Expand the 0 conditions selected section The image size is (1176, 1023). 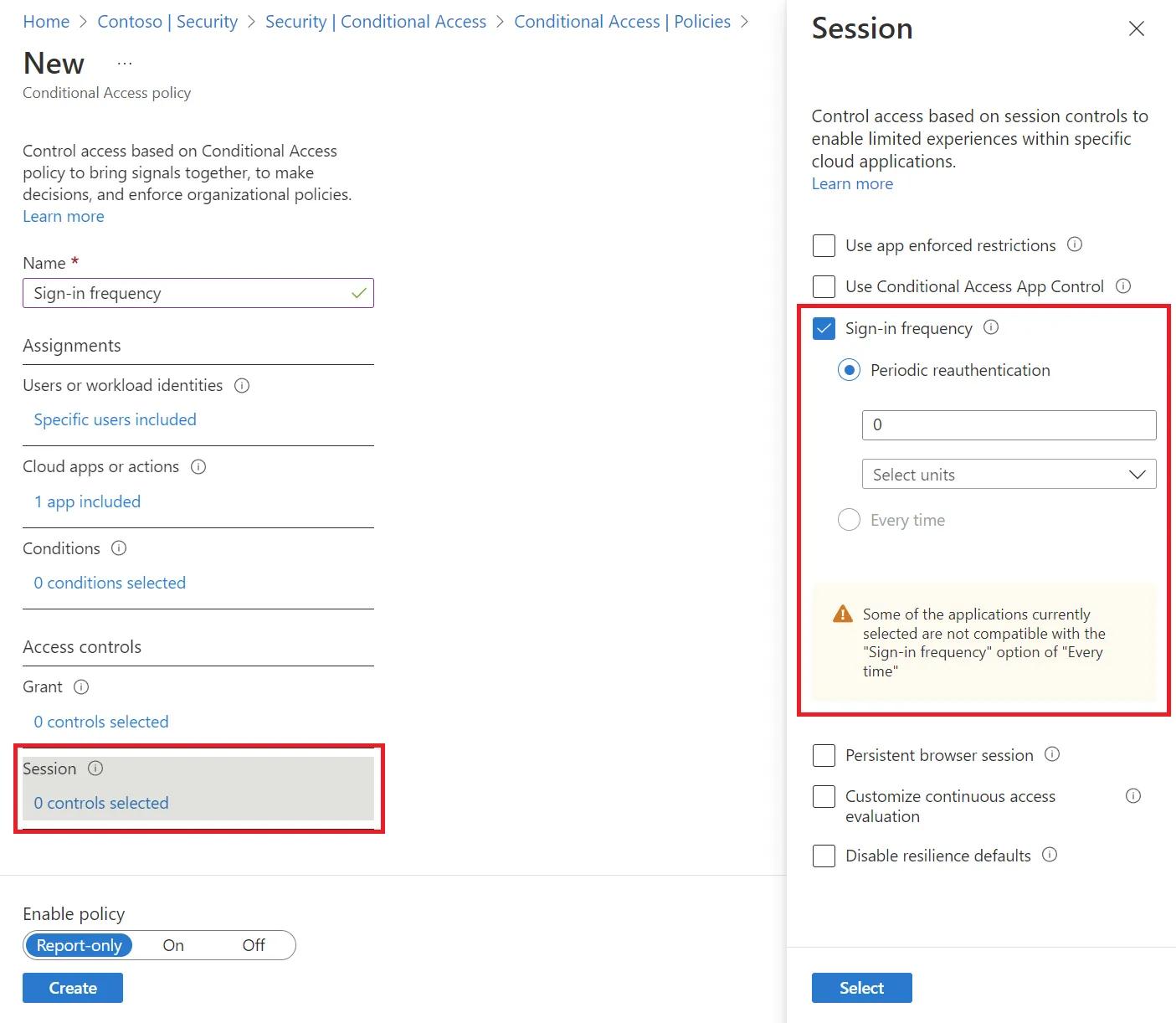point(110,583)
